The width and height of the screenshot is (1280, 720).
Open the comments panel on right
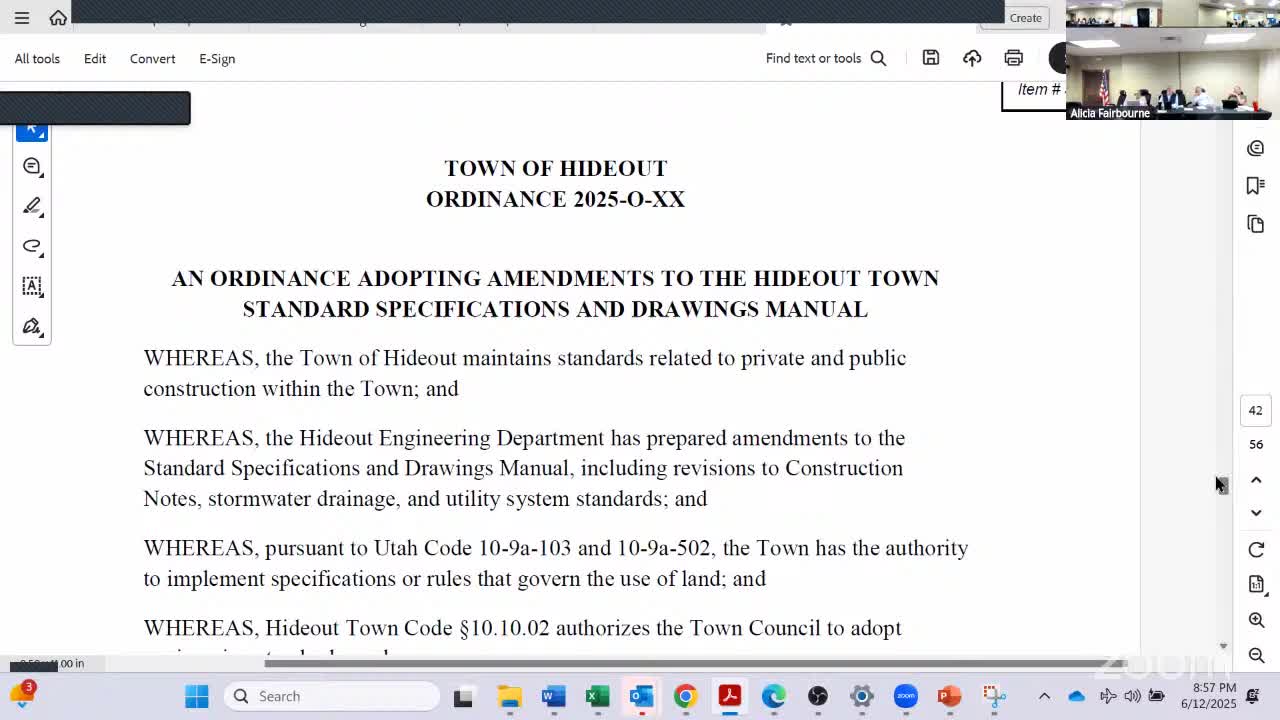click(1256, 148)
